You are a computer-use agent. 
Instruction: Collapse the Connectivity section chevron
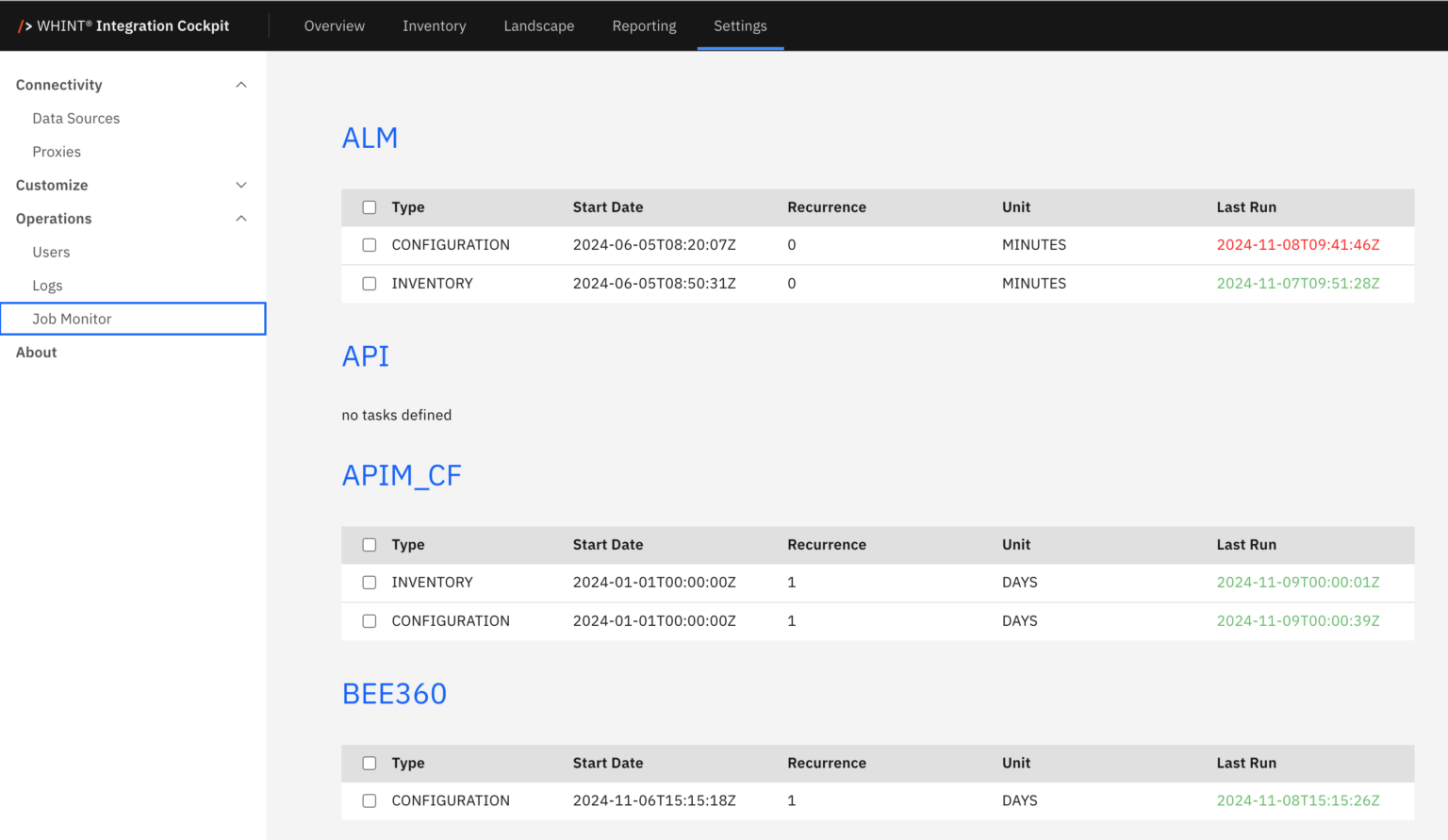click(241, 85)
